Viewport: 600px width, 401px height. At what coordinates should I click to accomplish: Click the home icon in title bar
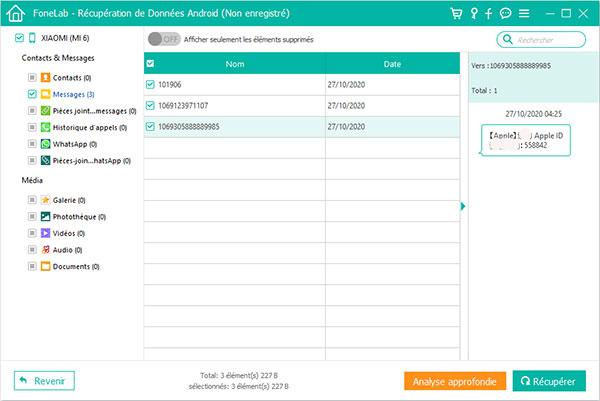tap(13, 14)
